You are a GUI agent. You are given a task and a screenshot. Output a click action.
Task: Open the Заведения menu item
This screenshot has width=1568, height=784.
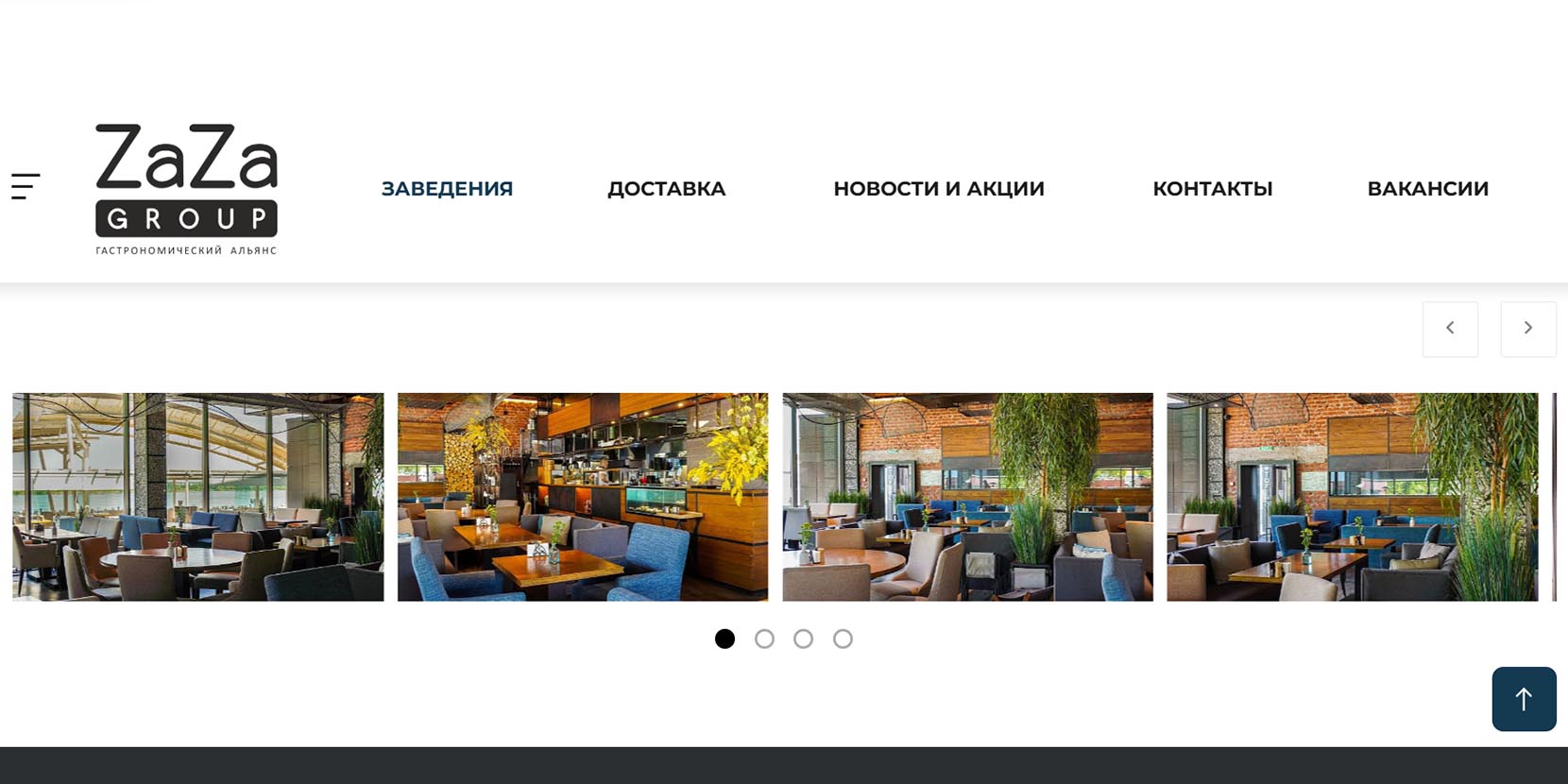click(x=447, y=189)
